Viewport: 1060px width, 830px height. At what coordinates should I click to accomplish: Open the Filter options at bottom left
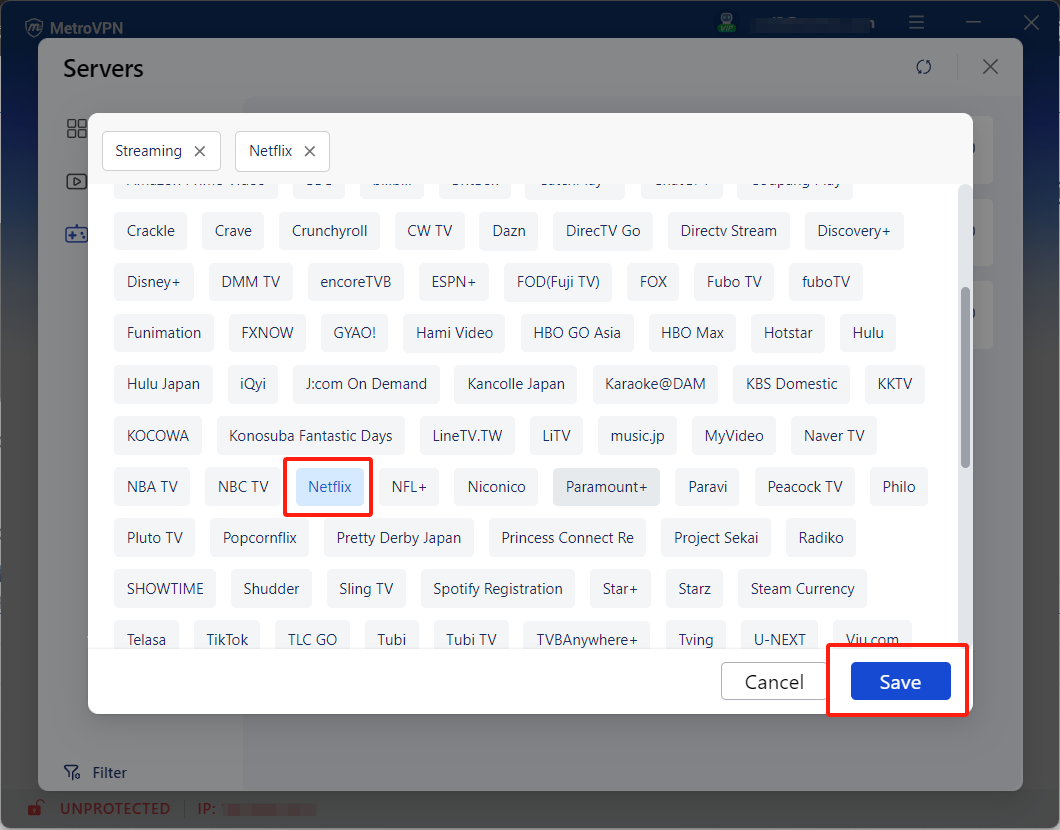[x=95, y=772]
